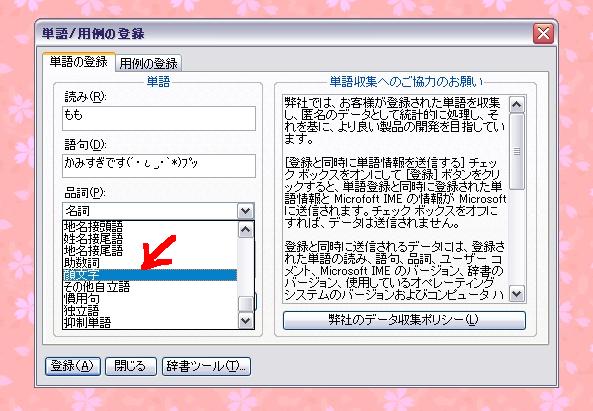Viewport: 593px width, 411px height.
Task: Choose 助数詞 from the list
Action: click(150, 263)
